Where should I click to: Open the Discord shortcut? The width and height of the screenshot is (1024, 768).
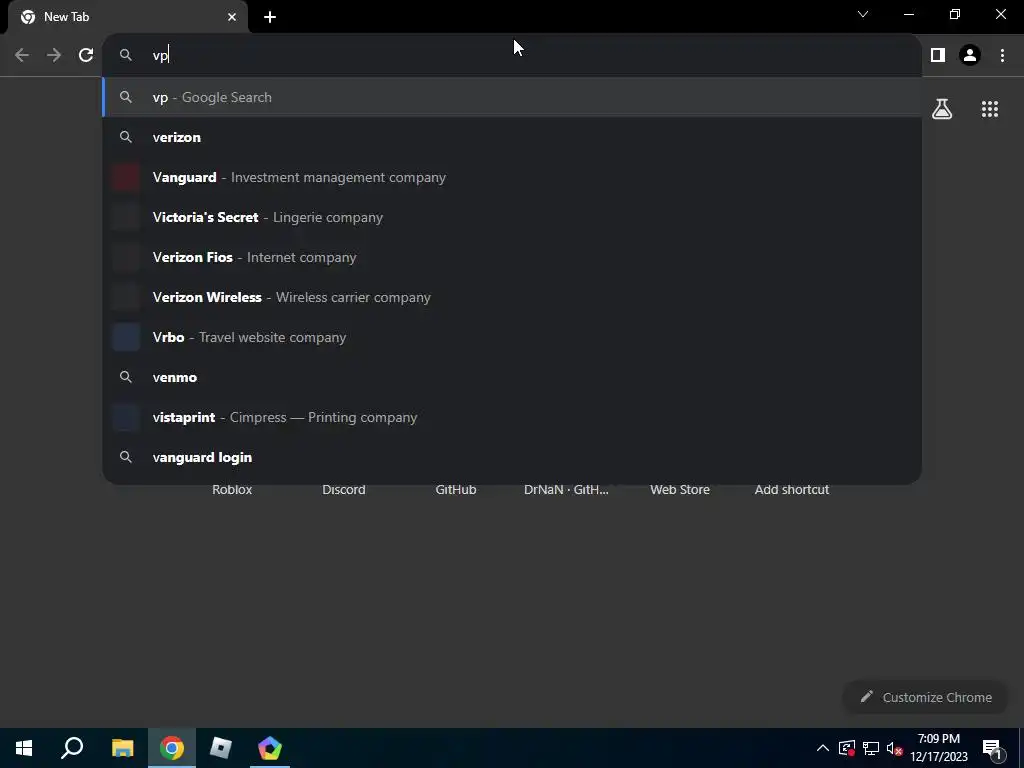[344, 490]
